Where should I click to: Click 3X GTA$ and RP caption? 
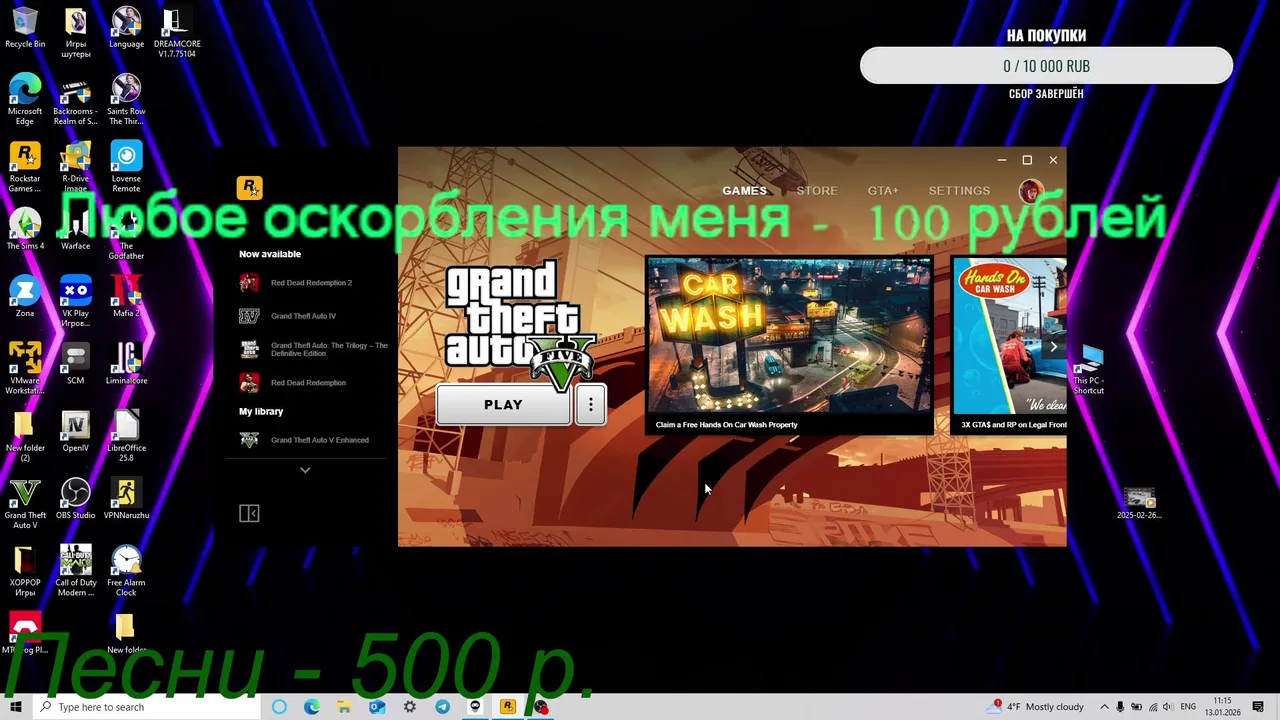click(x=1013, y=425)
